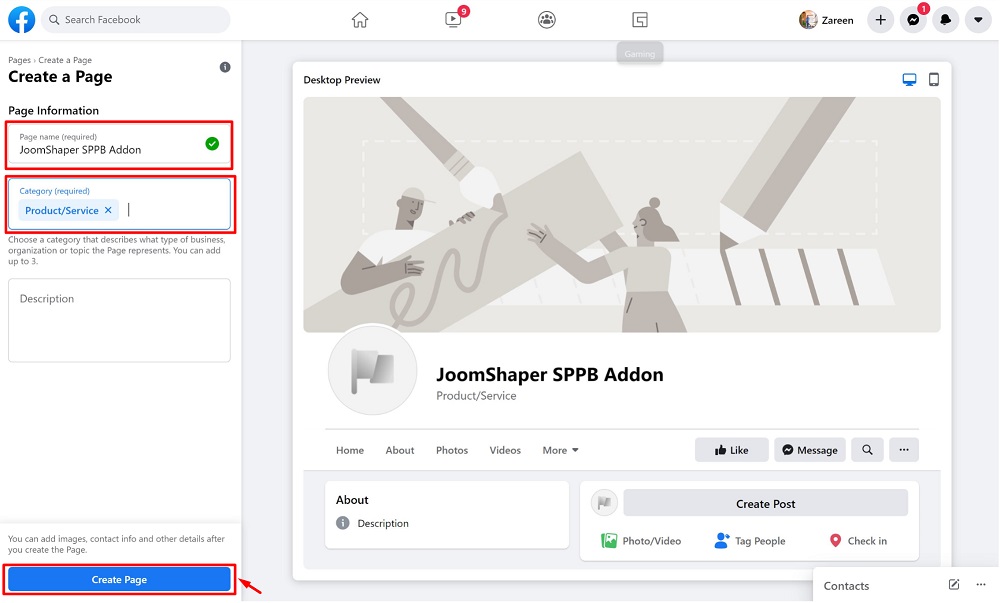This screenshot has height=603, width=1000.
Task: Open the Home feed icon
Action: point(360,20)
